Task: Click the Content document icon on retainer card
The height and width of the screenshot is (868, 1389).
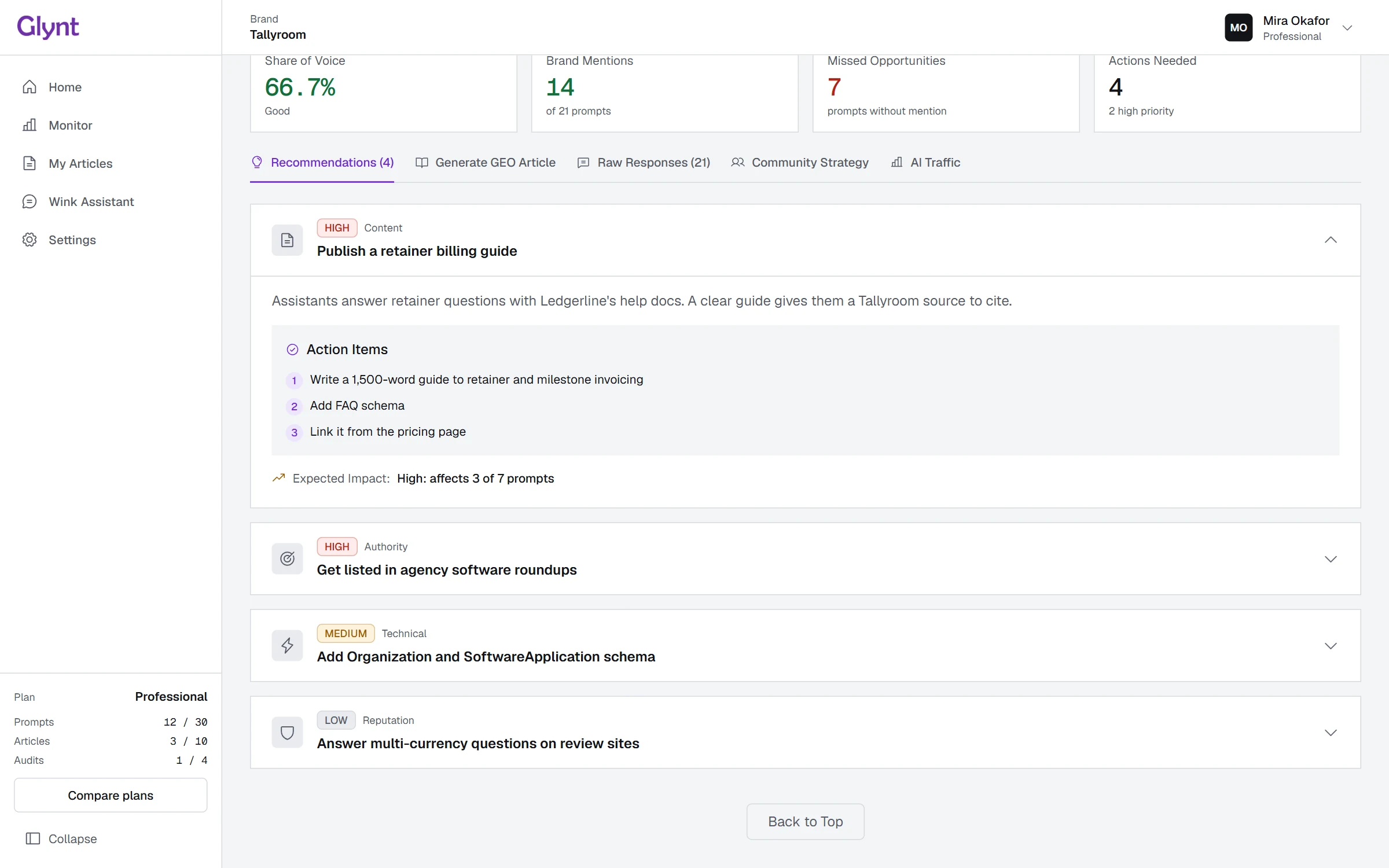Action: (x=287, y=240)
